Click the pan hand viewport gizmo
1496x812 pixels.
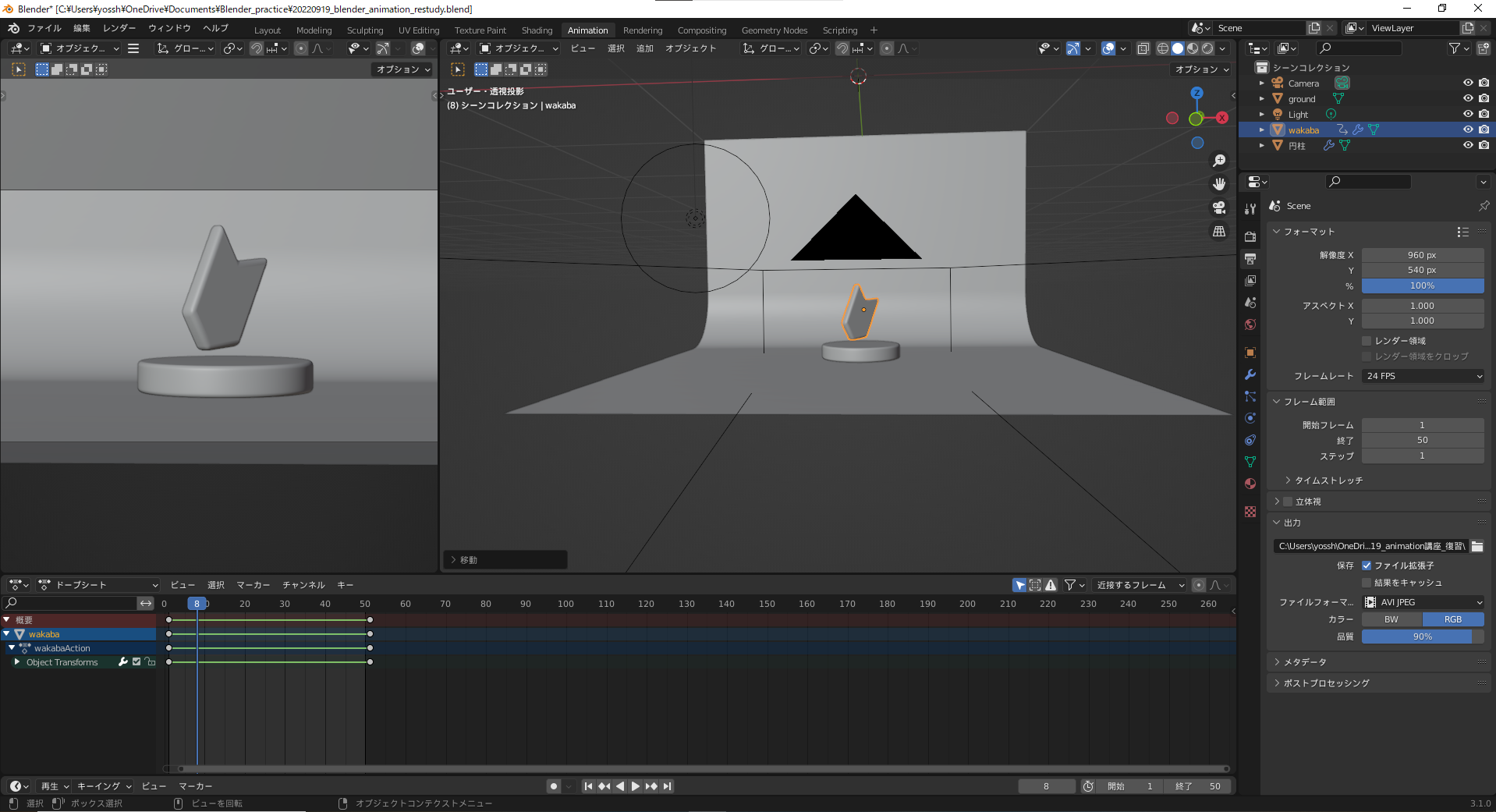1218,184
